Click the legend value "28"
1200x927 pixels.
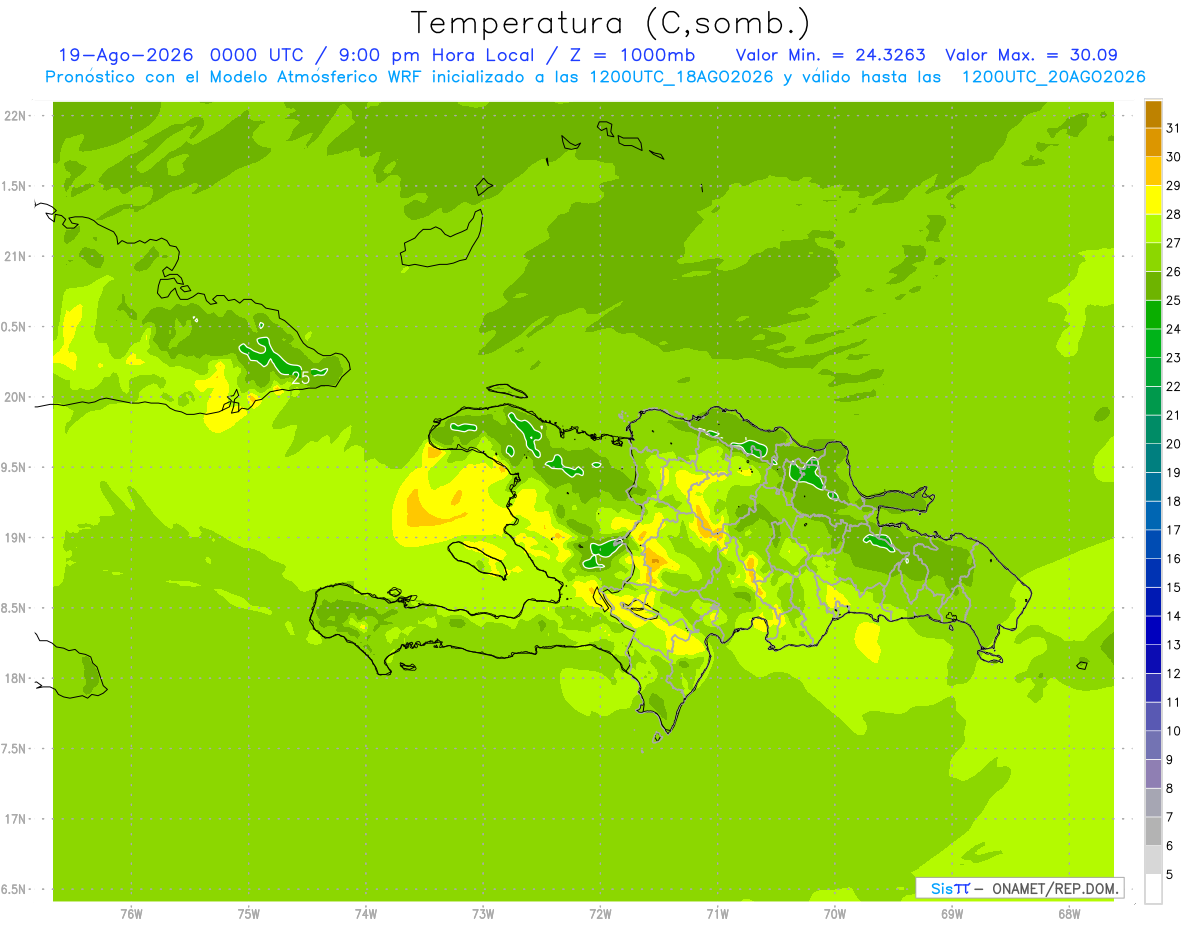point(1174,214)
